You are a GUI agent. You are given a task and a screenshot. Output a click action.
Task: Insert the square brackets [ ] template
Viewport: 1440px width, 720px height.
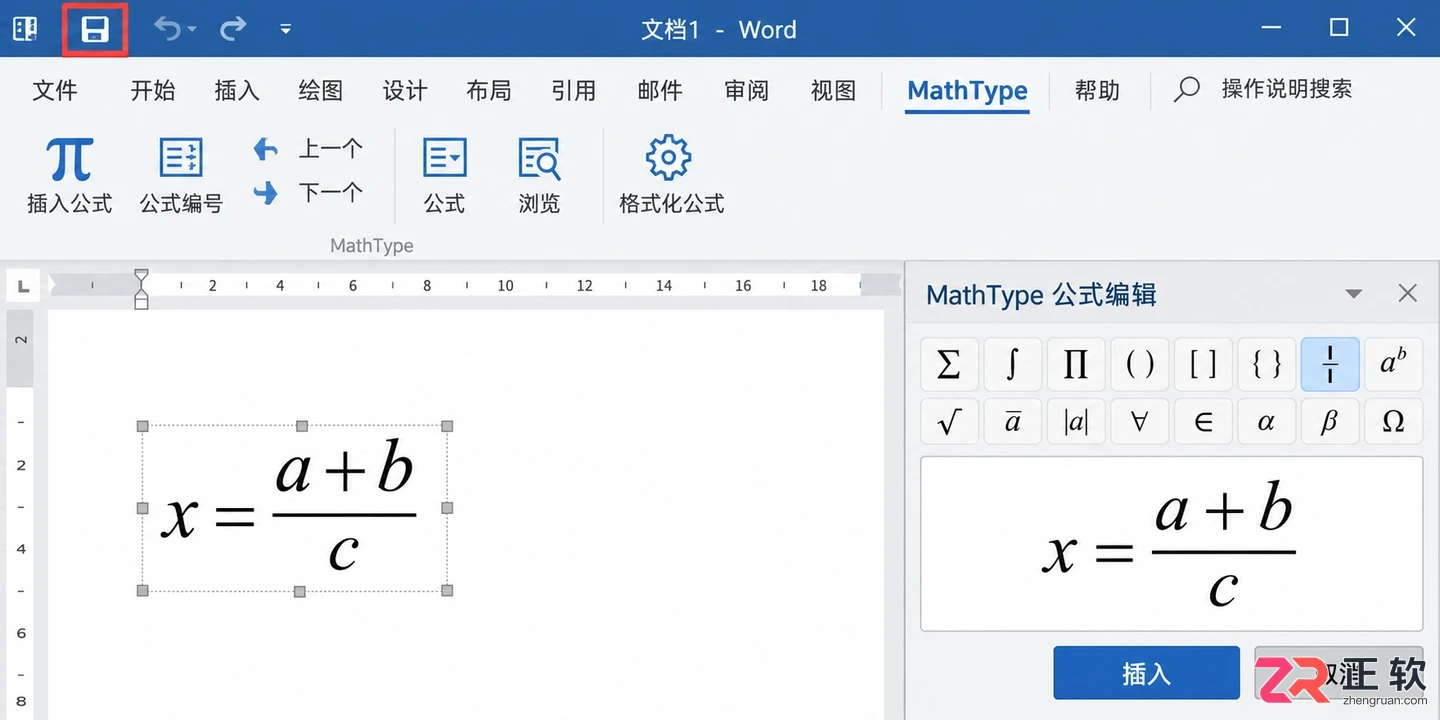tap(1203, 364)
